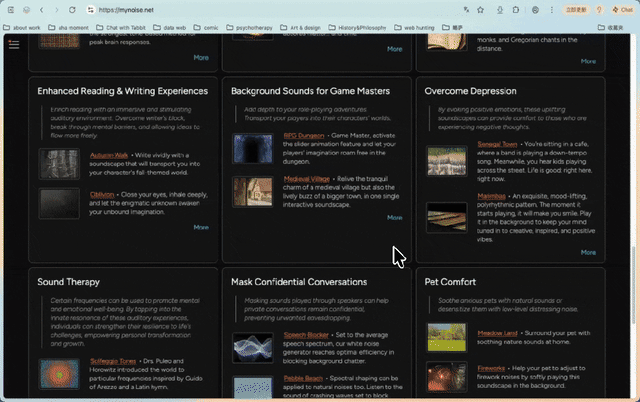Viewport: 640px width, 402px height.
Task: Open the hamburger menu on myNoise page
Action: 14,44
